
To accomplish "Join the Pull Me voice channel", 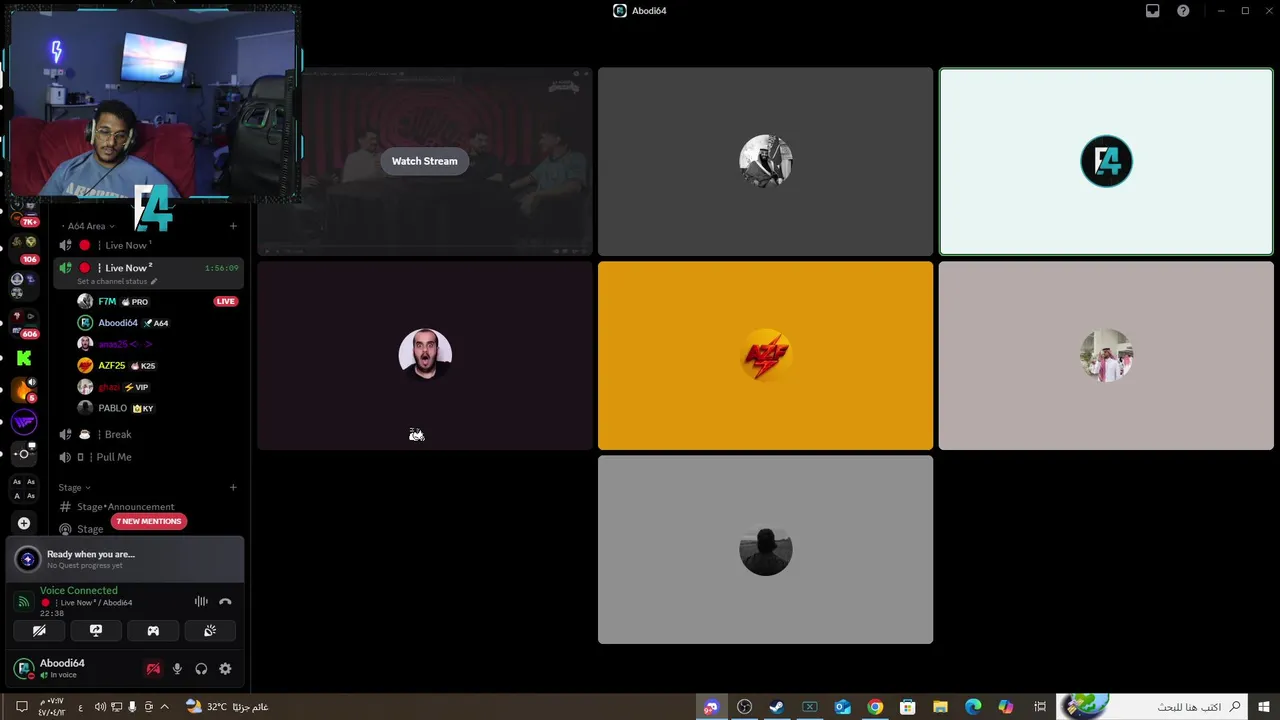I will pos(149,457).
